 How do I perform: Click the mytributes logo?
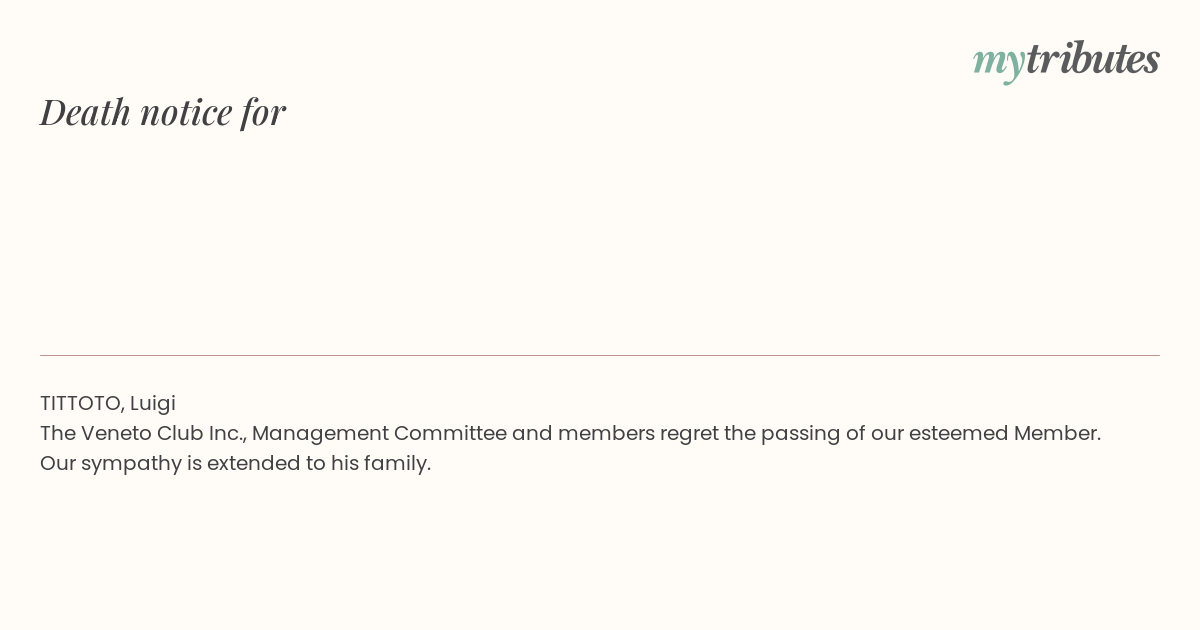[x=1066, y=60]
